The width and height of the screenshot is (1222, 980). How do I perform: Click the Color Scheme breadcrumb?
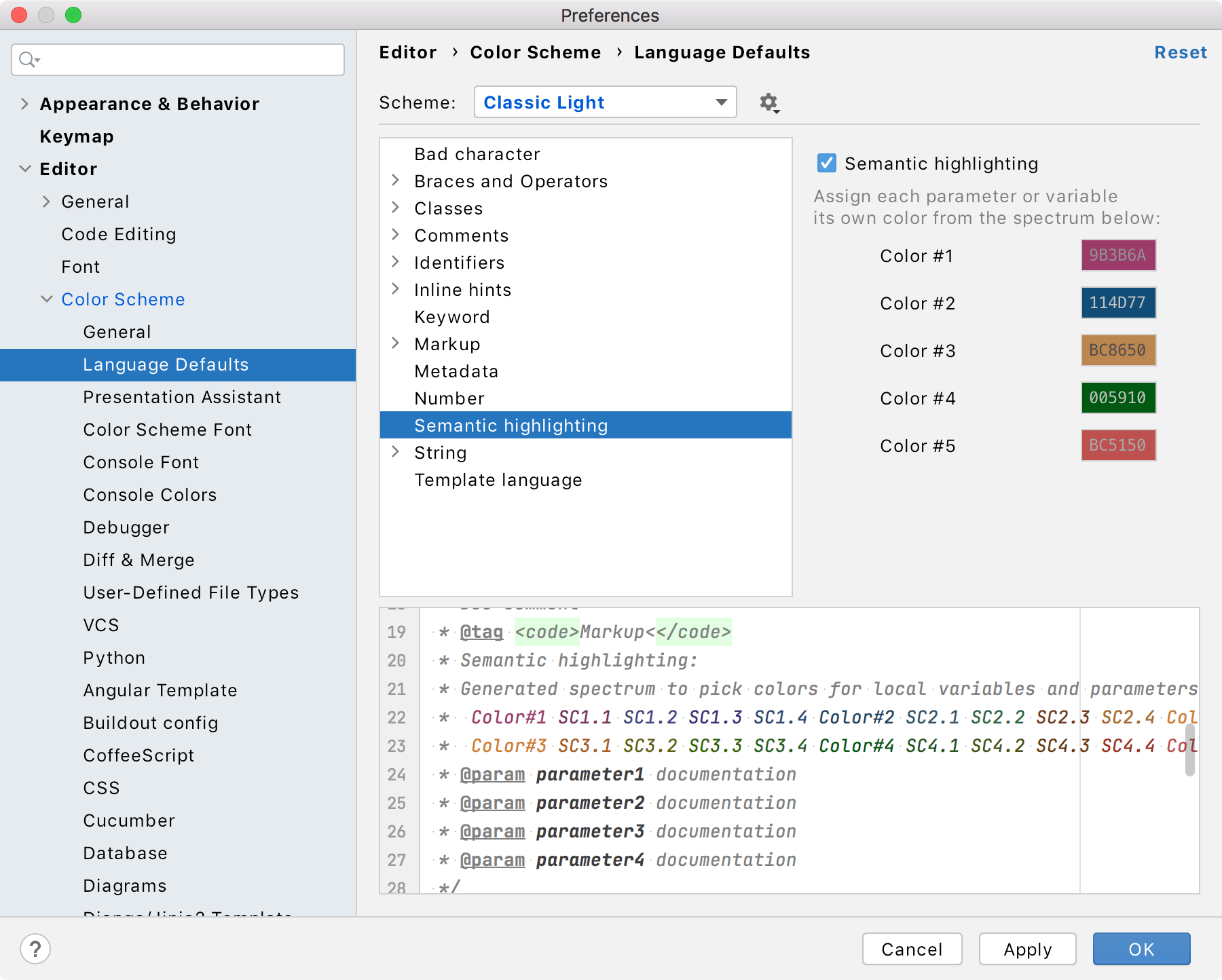(x=536, y=52)
